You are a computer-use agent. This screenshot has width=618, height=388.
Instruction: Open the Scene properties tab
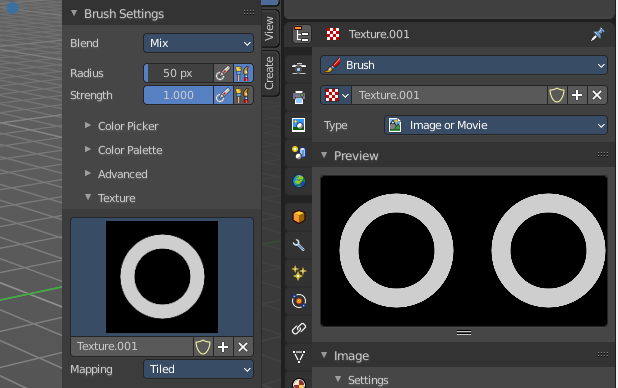299,153
